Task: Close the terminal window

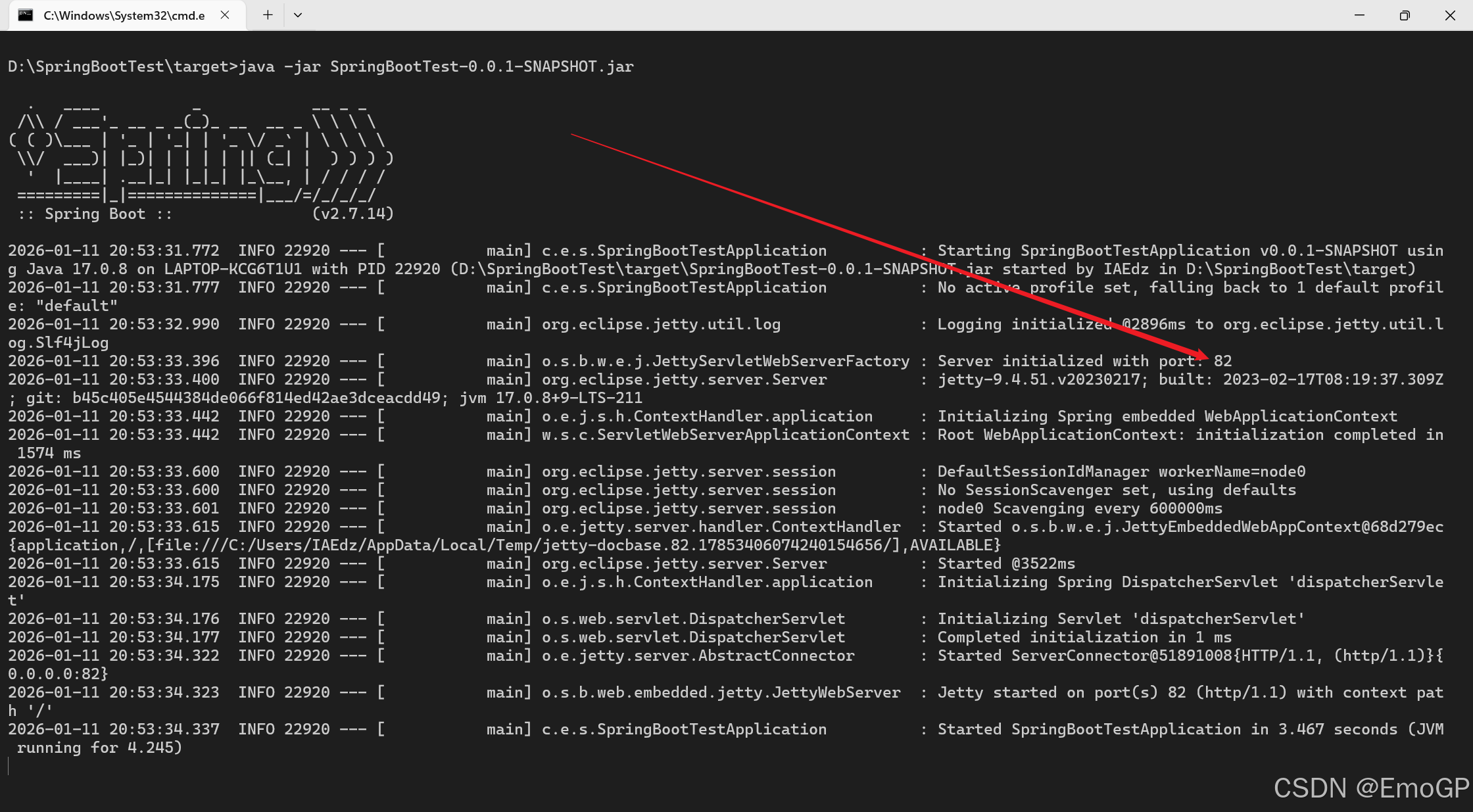Action: tap(1450, 15)
